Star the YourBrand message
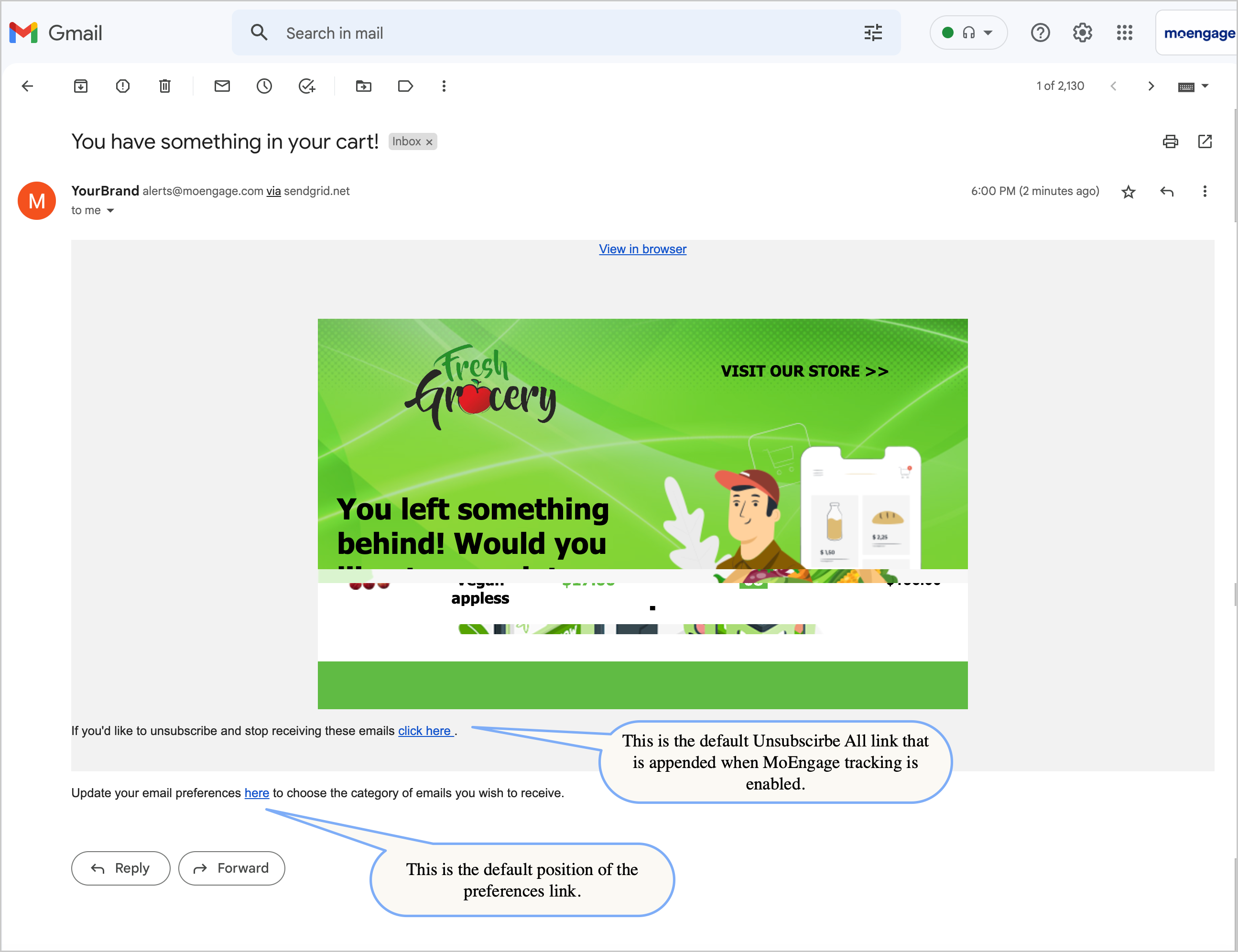 click(x=1128, y=192)
